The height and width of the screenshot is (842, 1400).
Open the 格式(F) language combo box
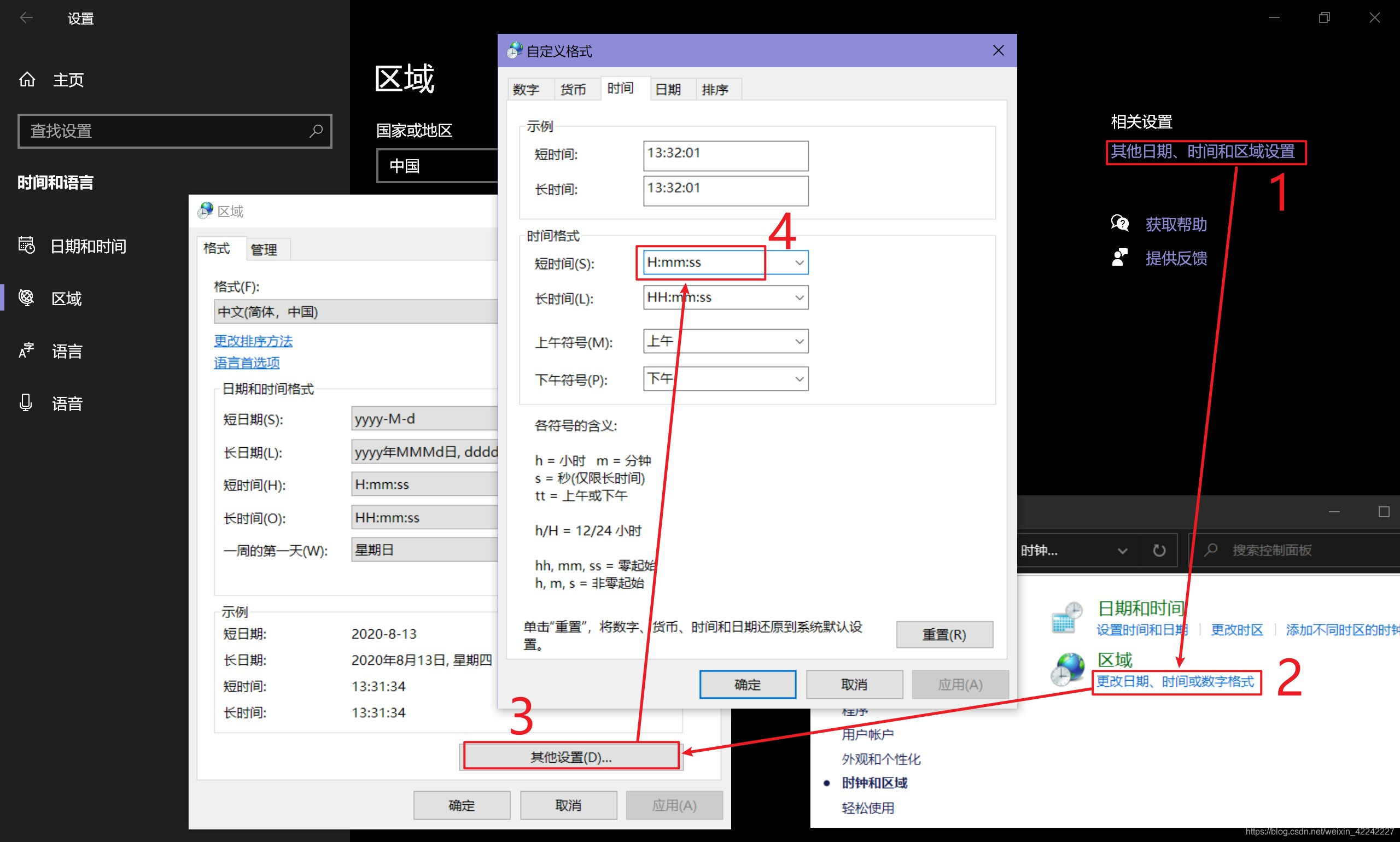pyautogui.click(x=357, y=312)
